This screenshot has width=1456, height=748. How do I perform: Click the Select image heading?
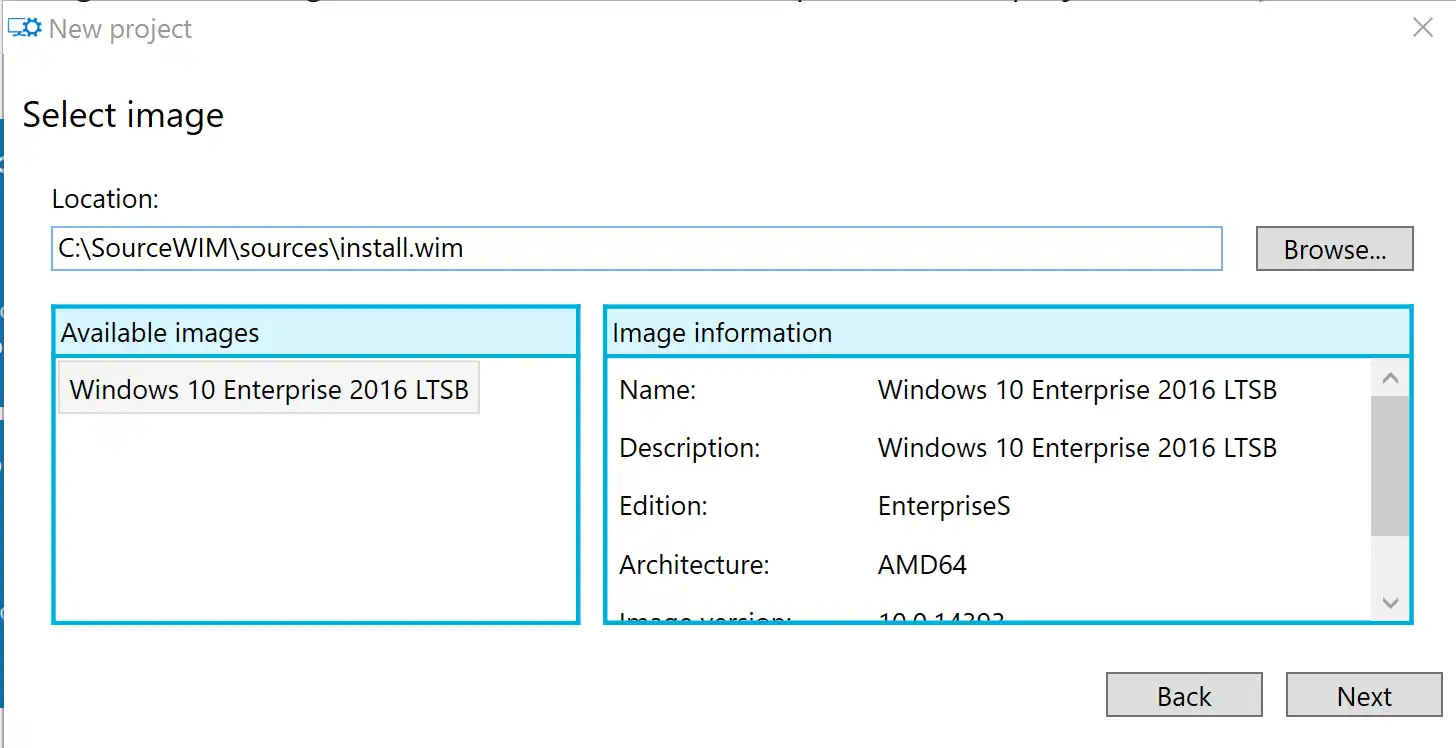coord(123,115)
